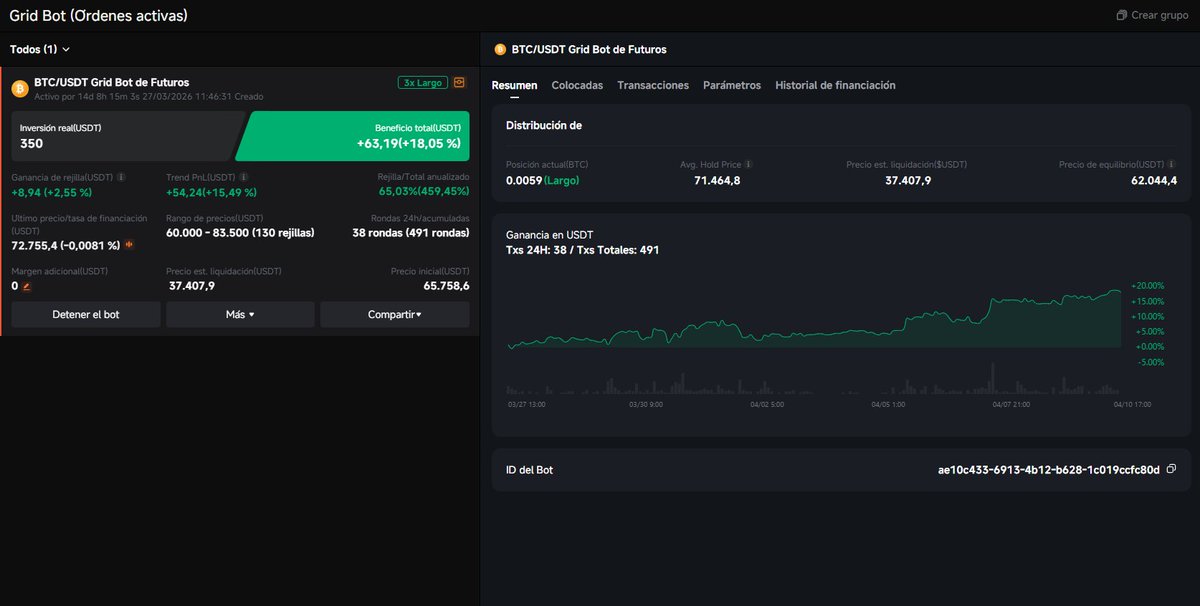The image size is (1200, 606).
Task: Click the Beneficio total green panel
Action: (x=352, y=136)
